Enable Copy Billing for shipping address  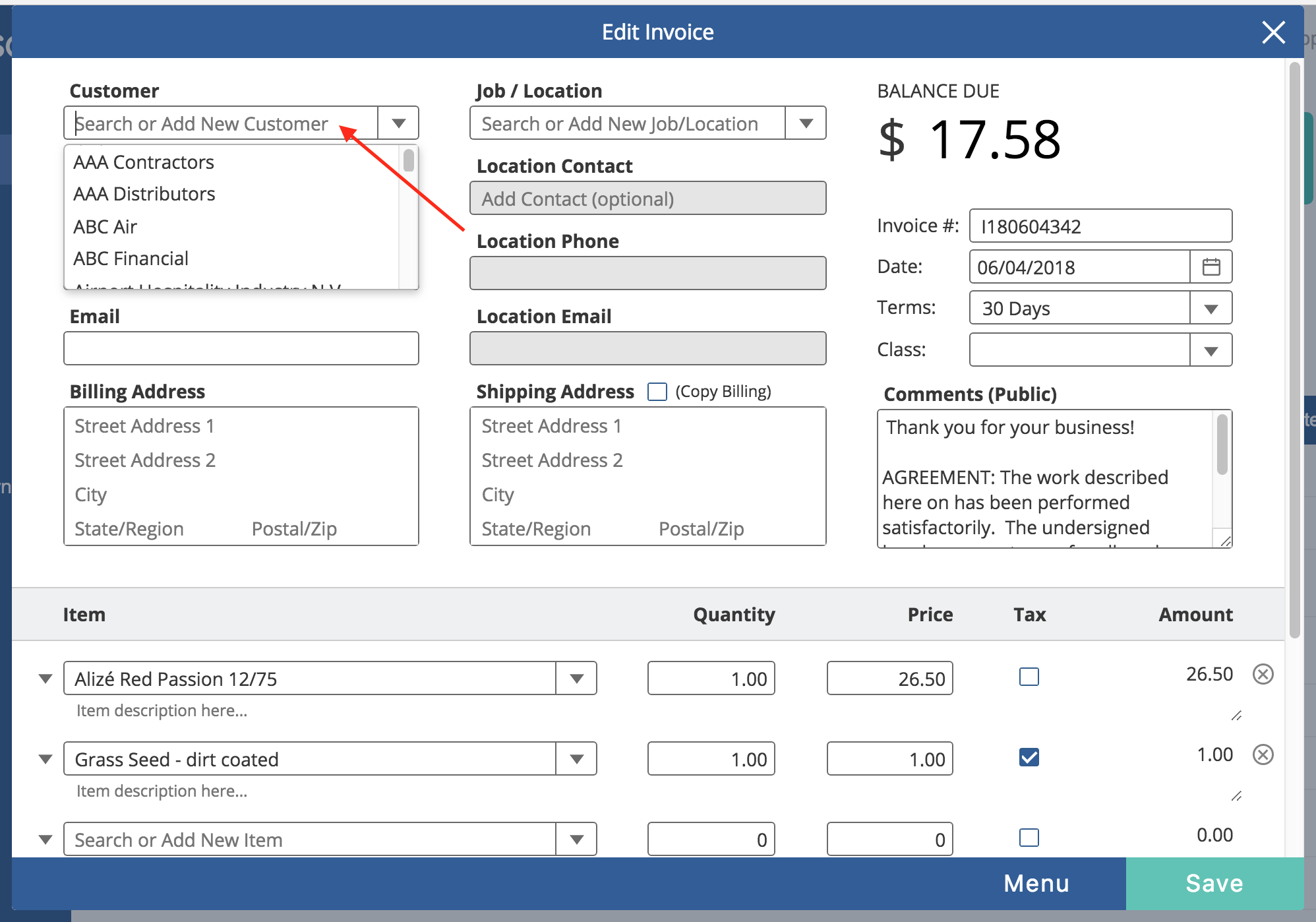coord(657,391)
